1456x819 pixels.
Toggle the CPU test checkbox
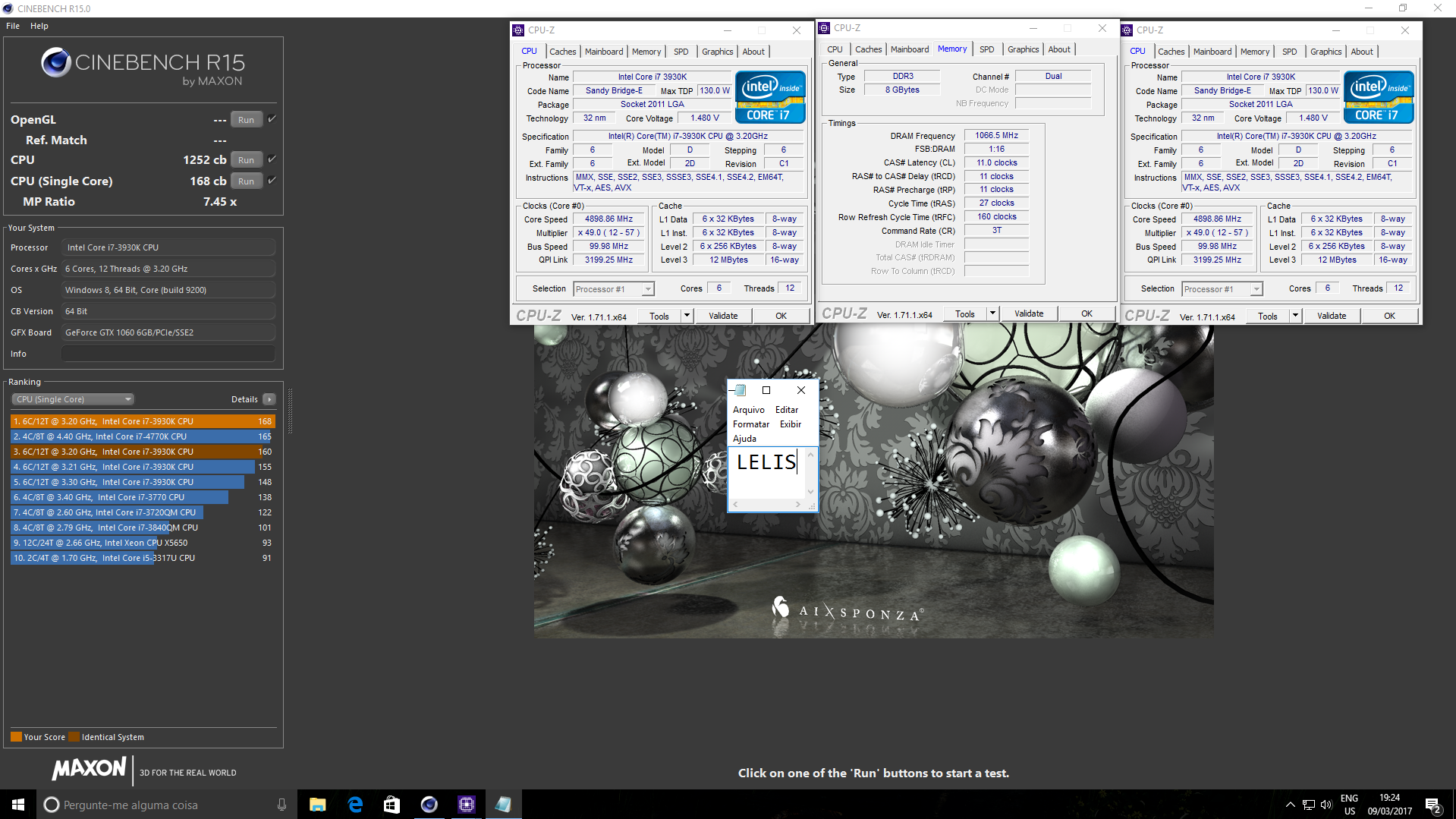272,159
